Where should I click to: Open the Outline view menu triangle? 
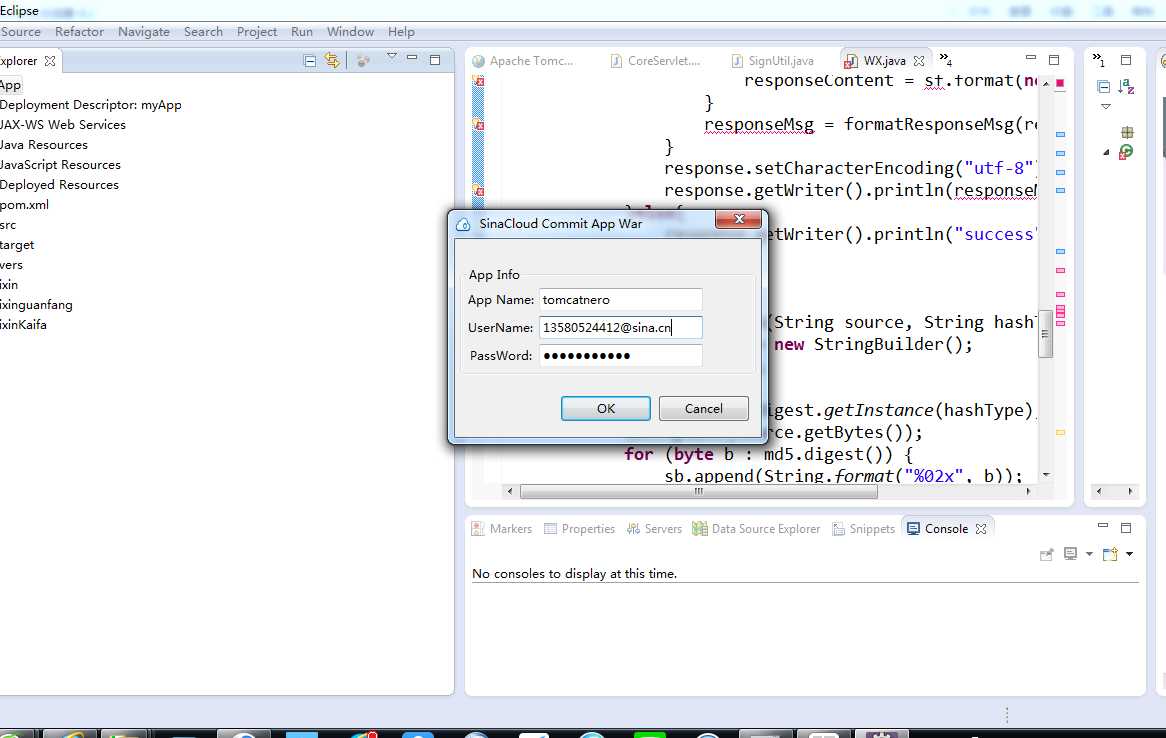(x=1106, y=107)
